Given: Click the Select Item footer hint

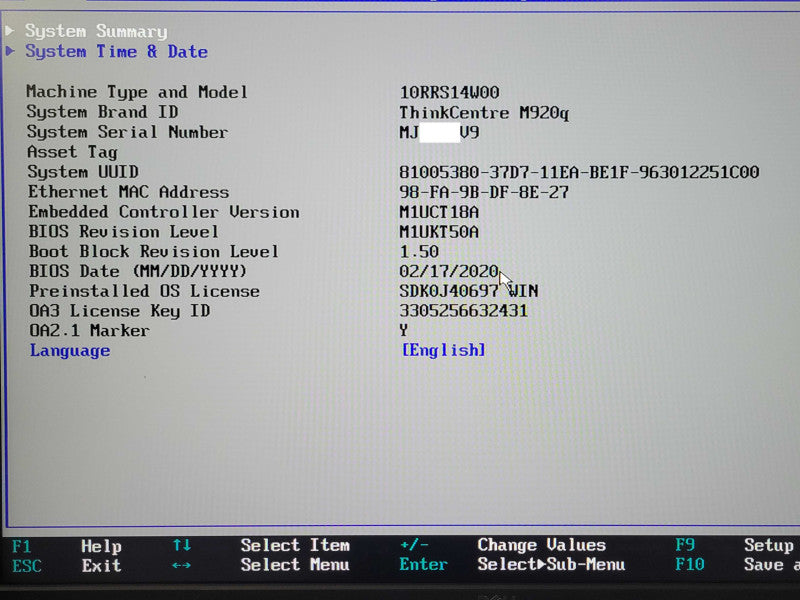Looking at the screenshot, I should point(295,545).
